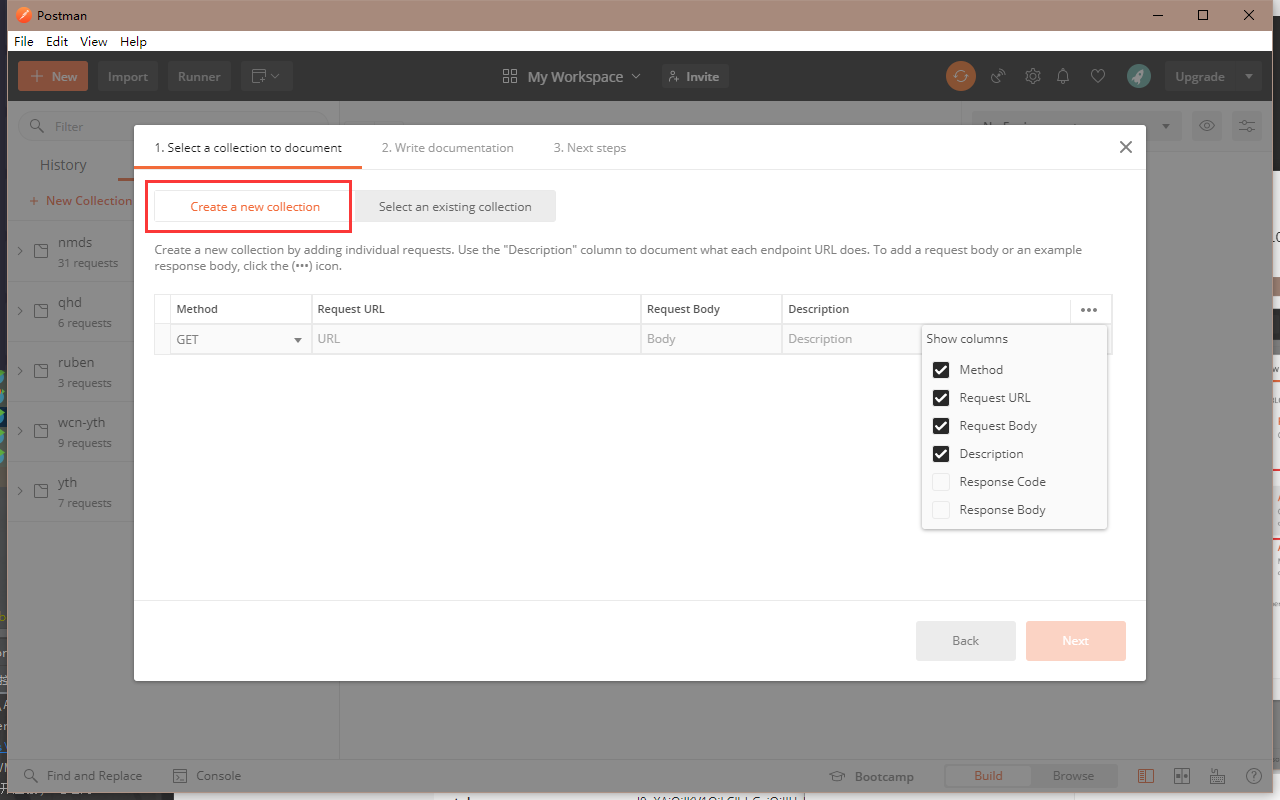
Task: Click the two-pane view icon
Action: [1182, 776]
